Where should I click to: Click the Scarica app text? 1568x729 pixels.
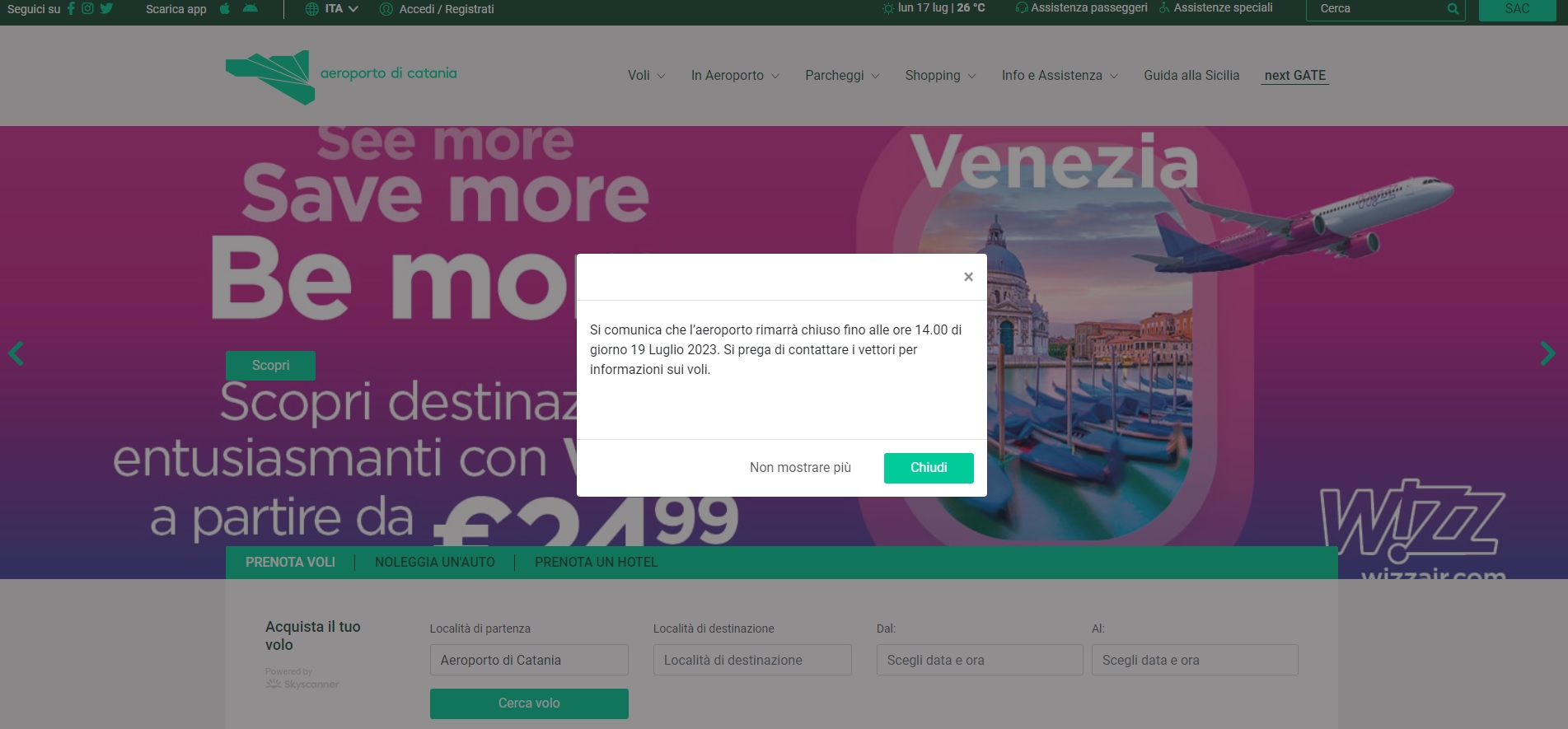[x=176, y=9]
